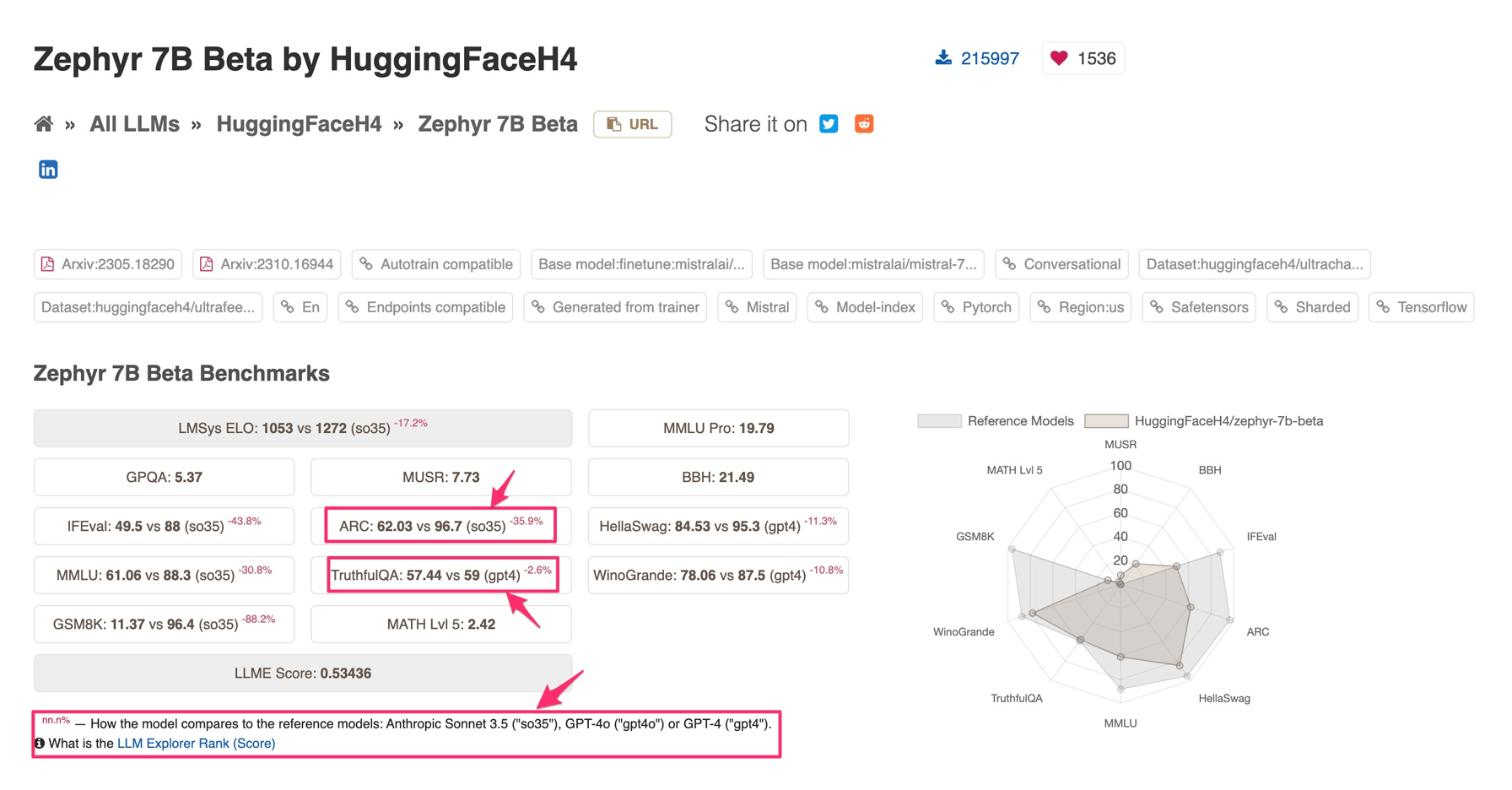Click the Mistral tag
The height and width of the screenshot is (790, 1512).
click(757, 307)
